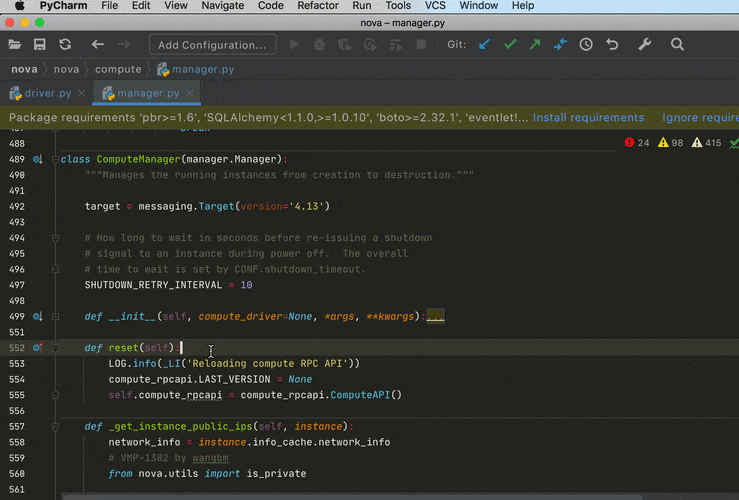Click the Synchronize reload icon

coord(65,45)
